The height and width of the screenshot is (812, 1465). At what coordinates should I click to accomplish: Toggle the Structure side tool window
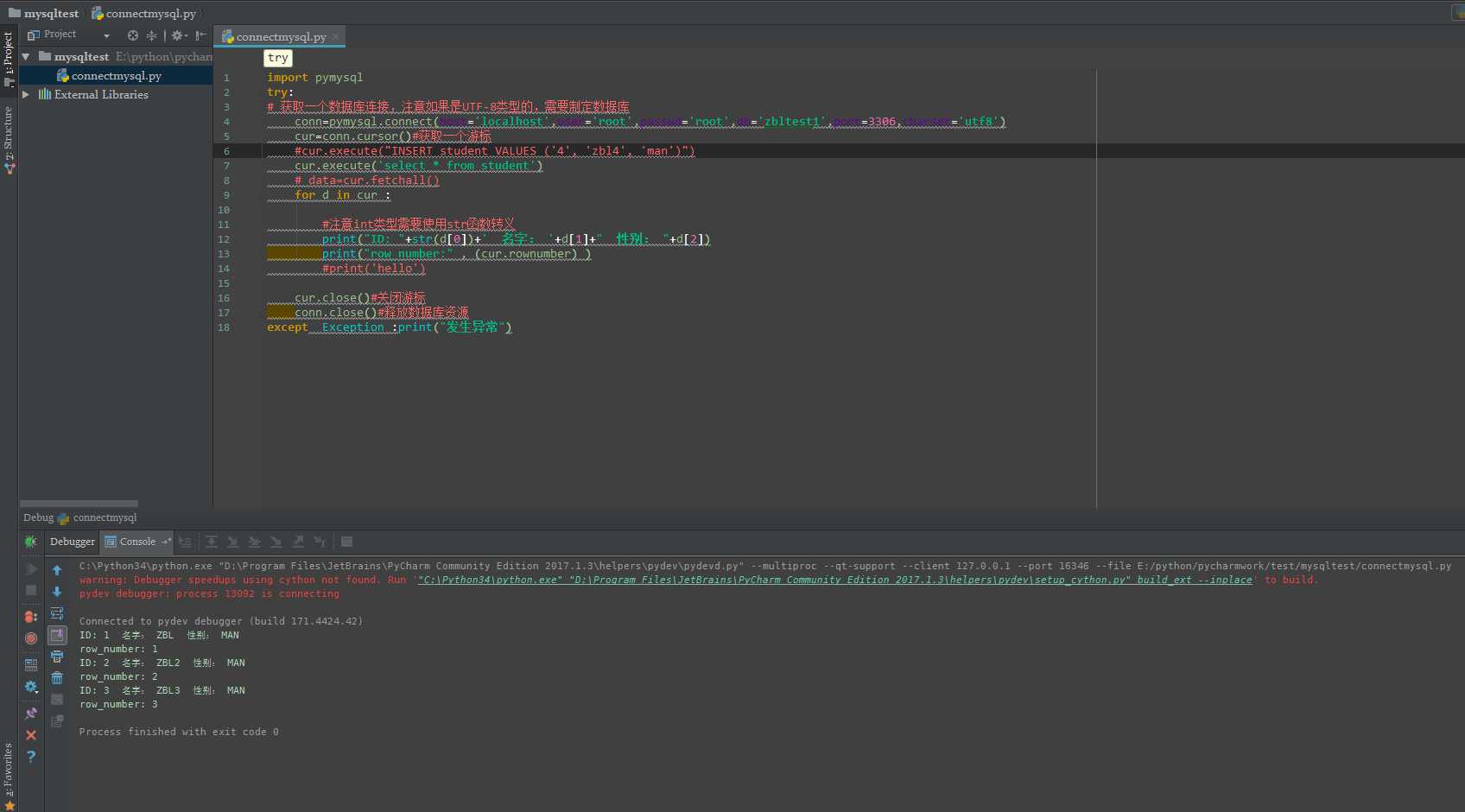[x=9, y=140]
